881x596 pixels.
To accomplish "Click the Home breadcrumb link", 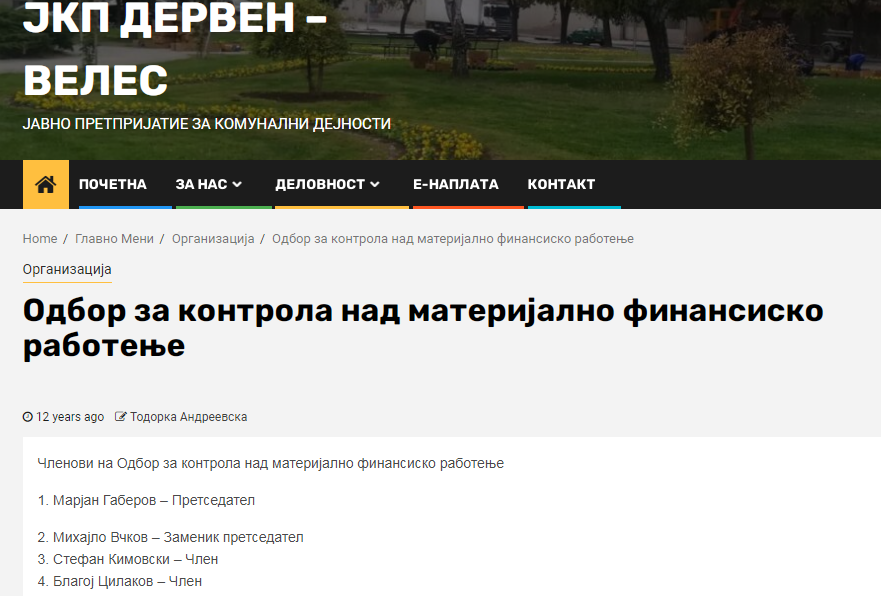I will [x=40, y=239].
